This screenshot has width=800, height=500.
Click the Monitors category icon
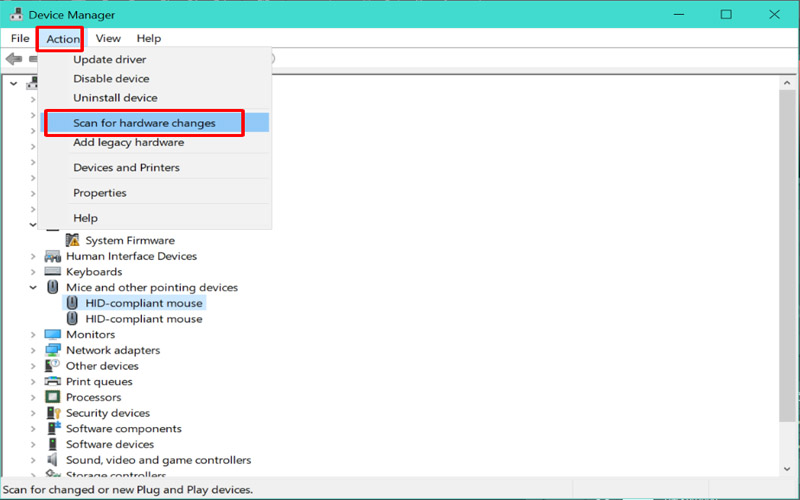click(53, 334)
